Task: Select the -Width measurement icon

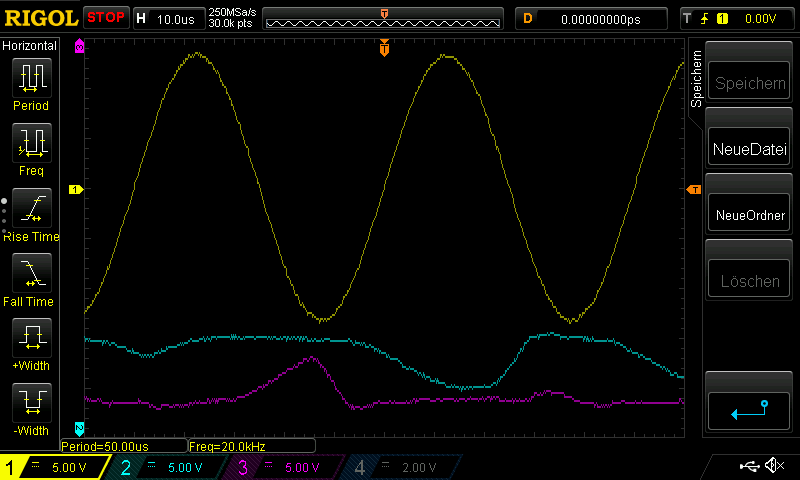Action: point(32,402)
